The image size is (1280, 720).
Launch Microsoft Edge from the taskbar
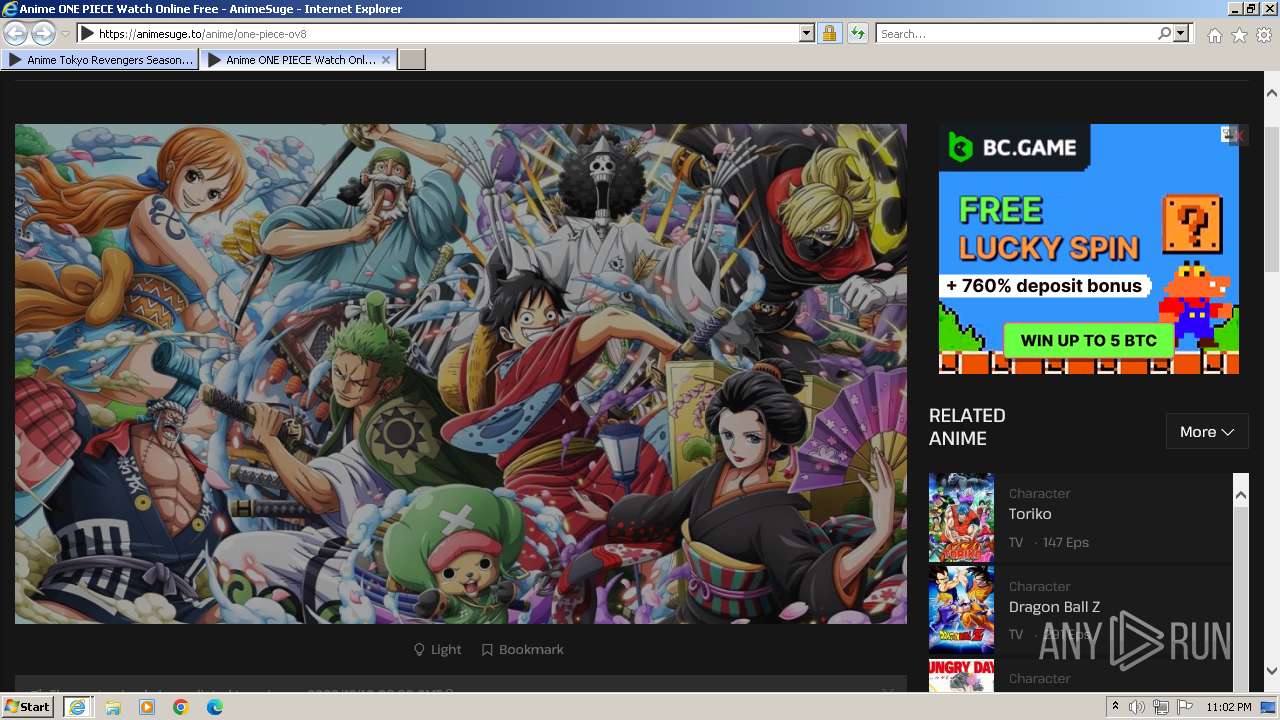click(x=215, y=707)
